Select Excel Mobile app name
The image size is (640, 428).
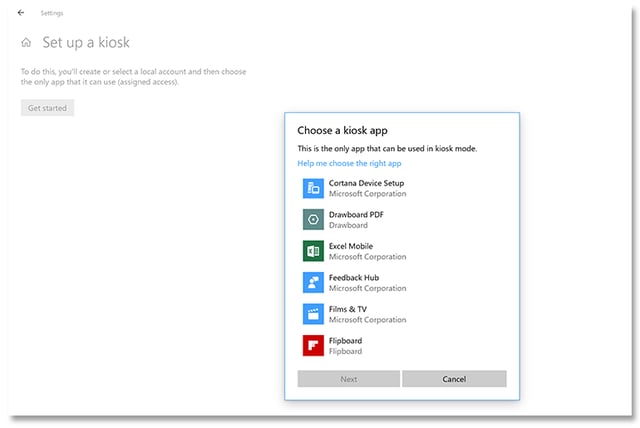point(351,246)
